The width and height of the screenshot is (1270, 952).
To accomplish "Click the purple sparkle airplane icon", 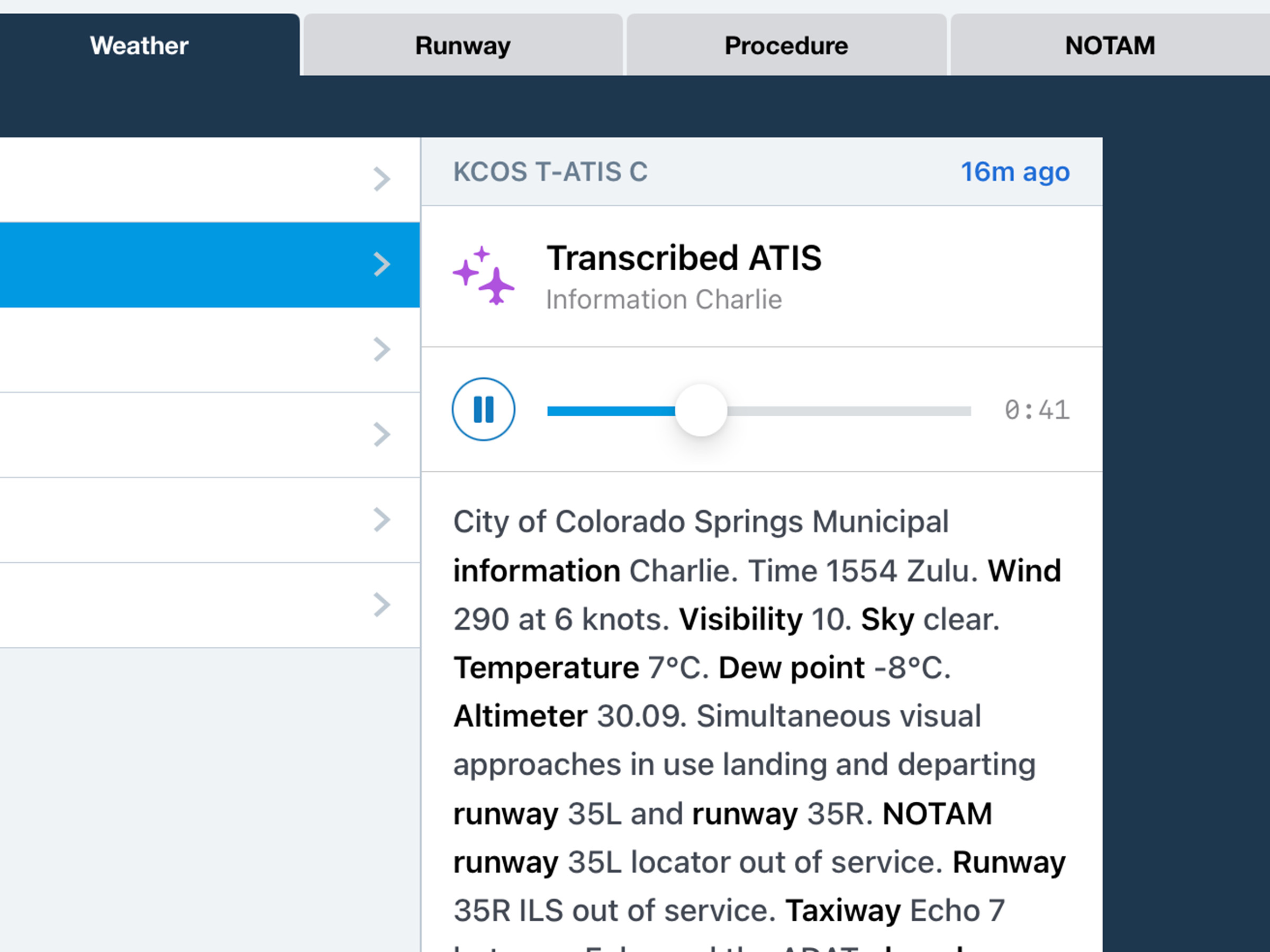I will coord(484,276).
